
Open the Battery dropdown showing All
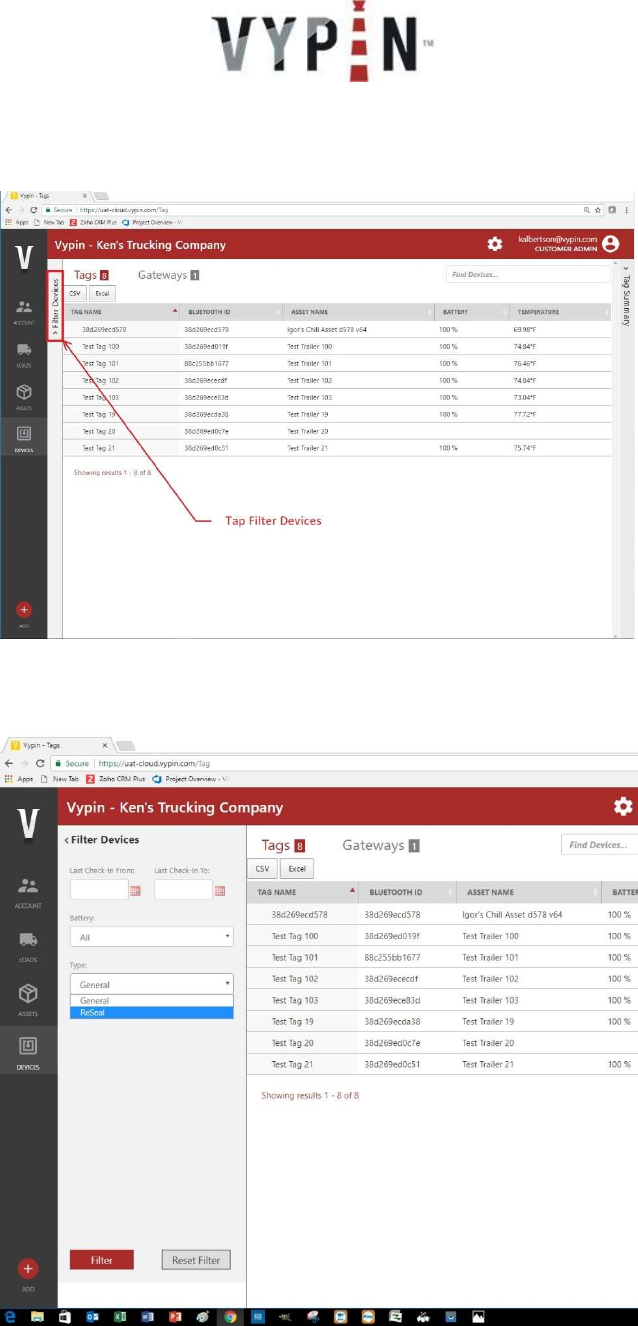[x=151, y=937]
